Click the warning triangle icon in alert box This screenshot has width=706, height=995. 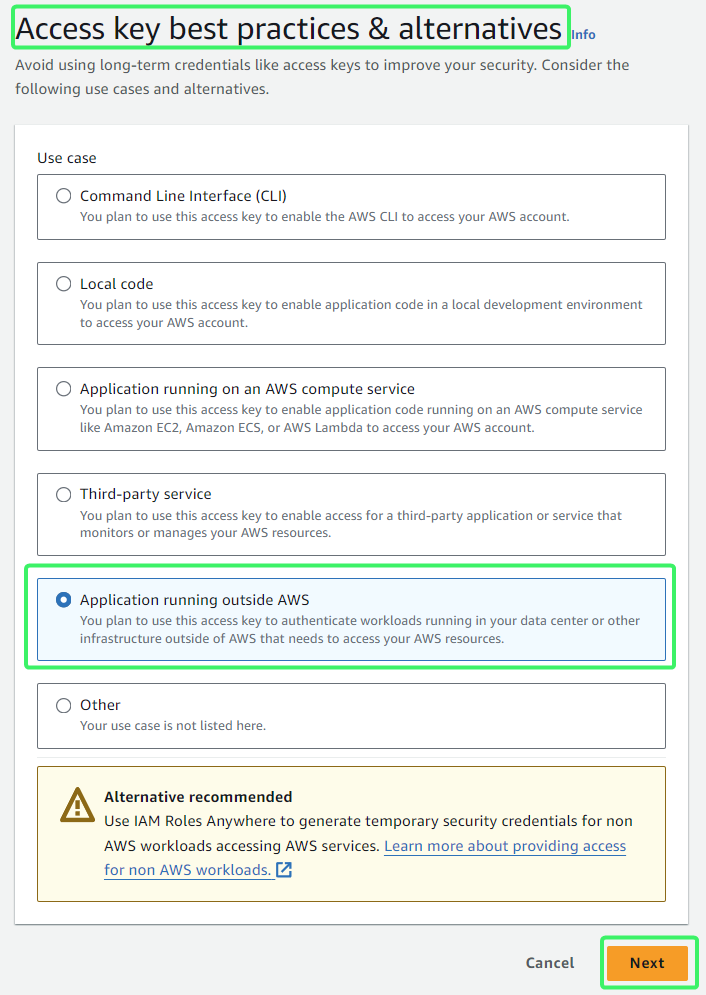tap(77, 805)
